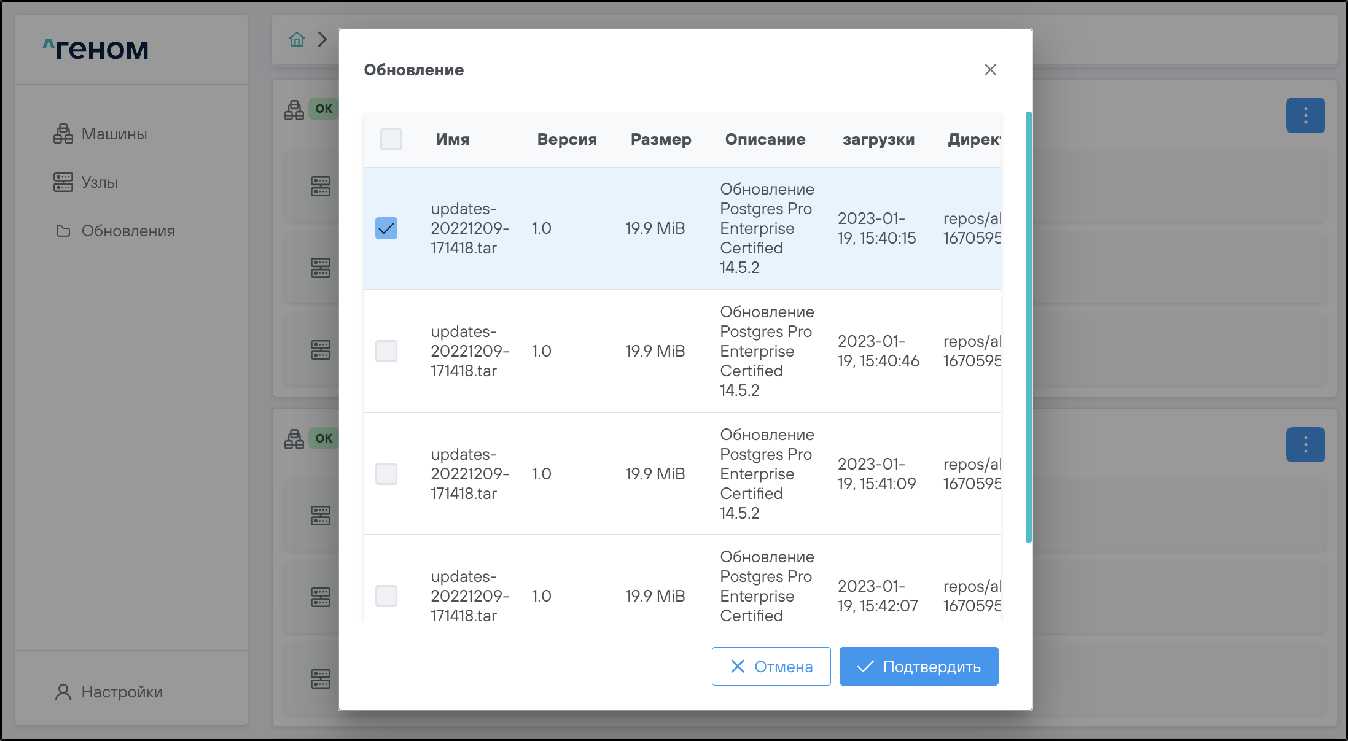Viewport: 1348px width, 741px height.
Task: Close the Обновление dialog with the X
Action: pos(990,70)
